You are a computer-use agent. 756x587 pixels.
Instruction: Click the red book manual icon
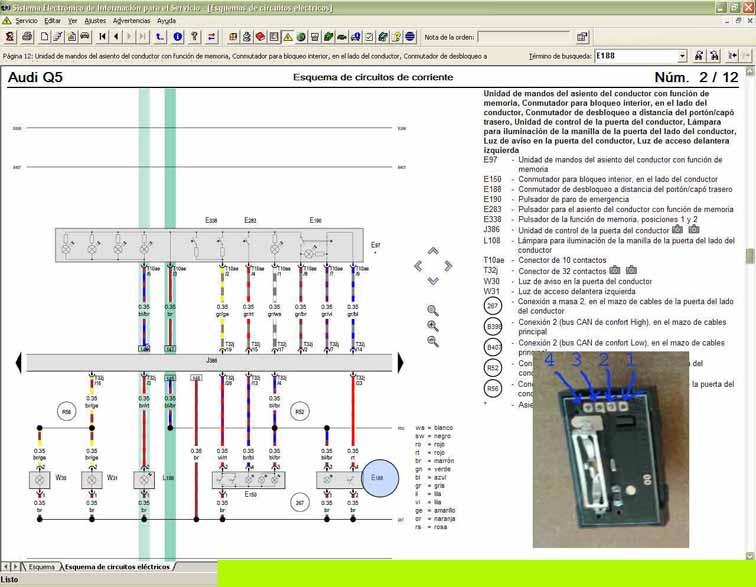pyautogui.click(x=260, y=37)
